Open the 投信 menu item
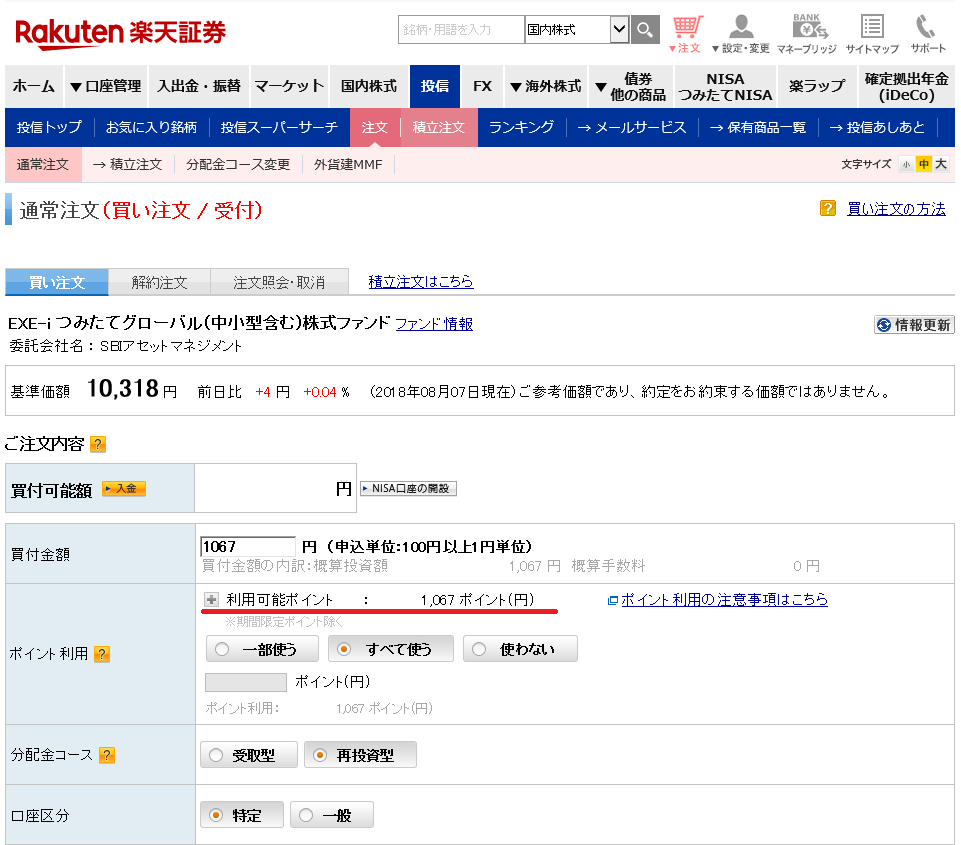Image resolution: width=961 pixels, height=845 pixels. (x=435, y=86)
